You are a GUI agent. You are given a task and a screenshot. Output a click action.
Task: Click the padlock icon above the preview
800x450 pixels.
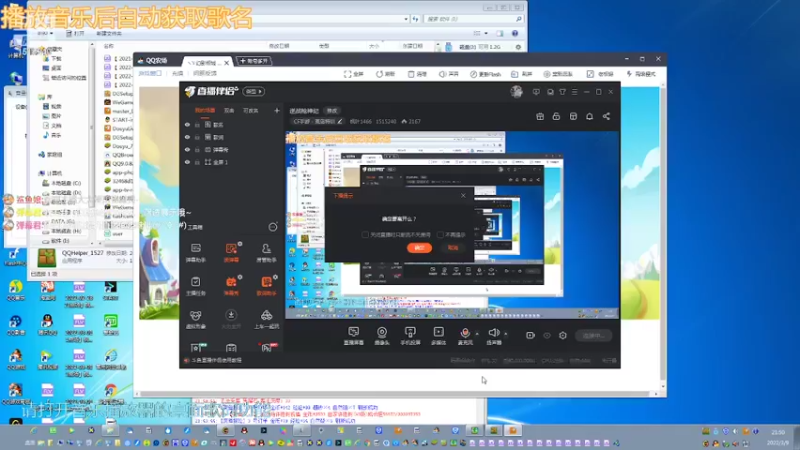[x=556, y=116]
